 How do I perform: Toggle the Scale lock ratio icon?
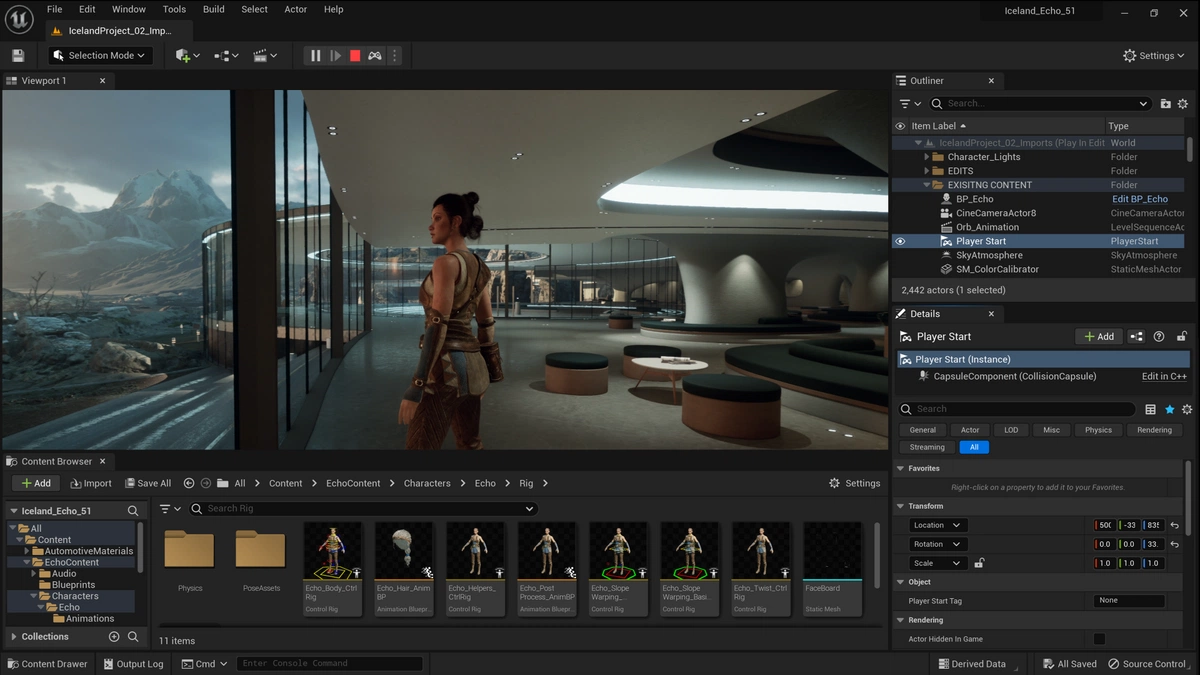click(x=979, y=563)
